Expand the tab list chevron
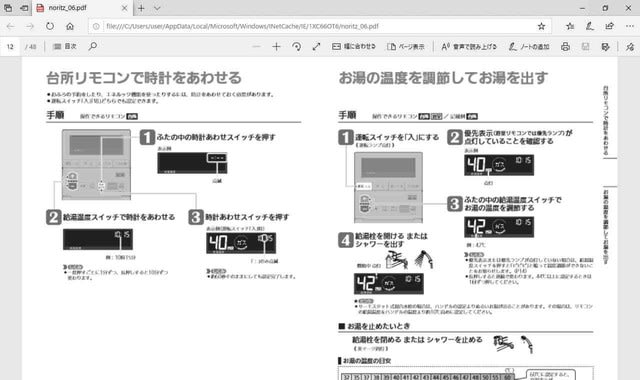Image resolution: width=640 pixels, height=380 pixels. [x=157, y=8]
